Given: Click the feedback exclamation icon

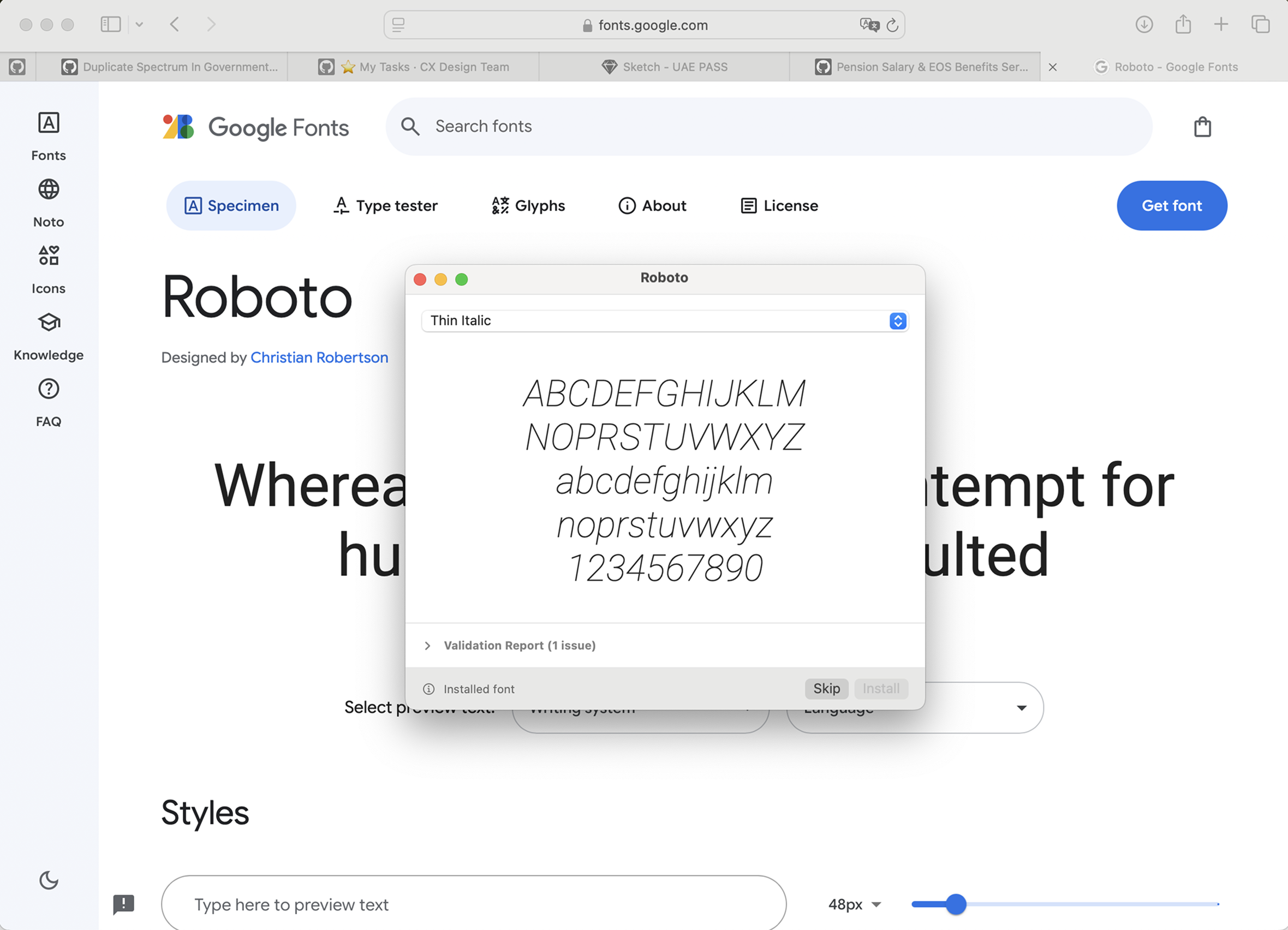Looking at the screenshot, I should pyautogui.click(x=123, y=904).
